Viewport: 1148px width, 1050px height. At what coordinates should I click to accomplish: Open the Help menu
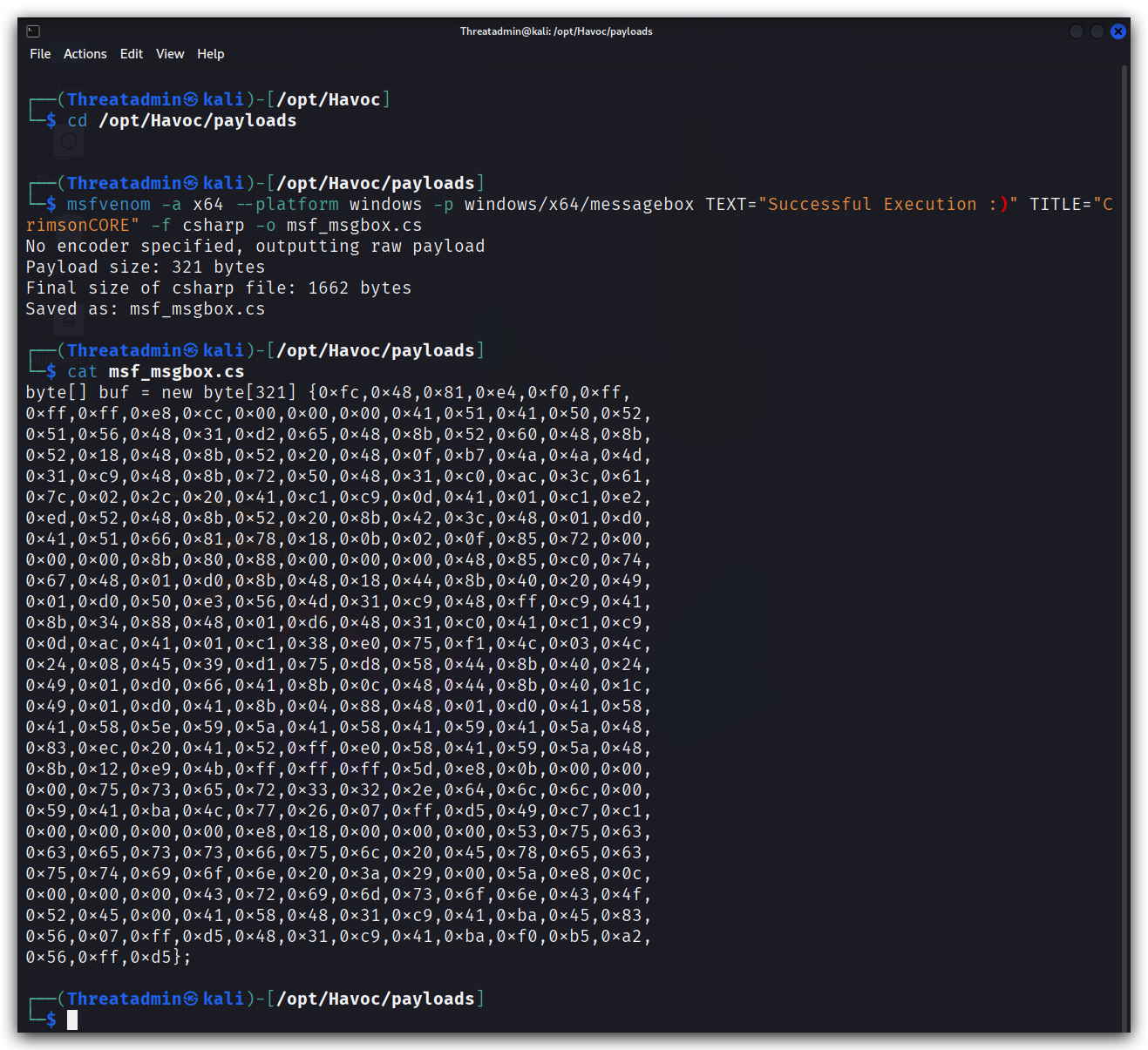pyautogui.click(x=211, y=54)
